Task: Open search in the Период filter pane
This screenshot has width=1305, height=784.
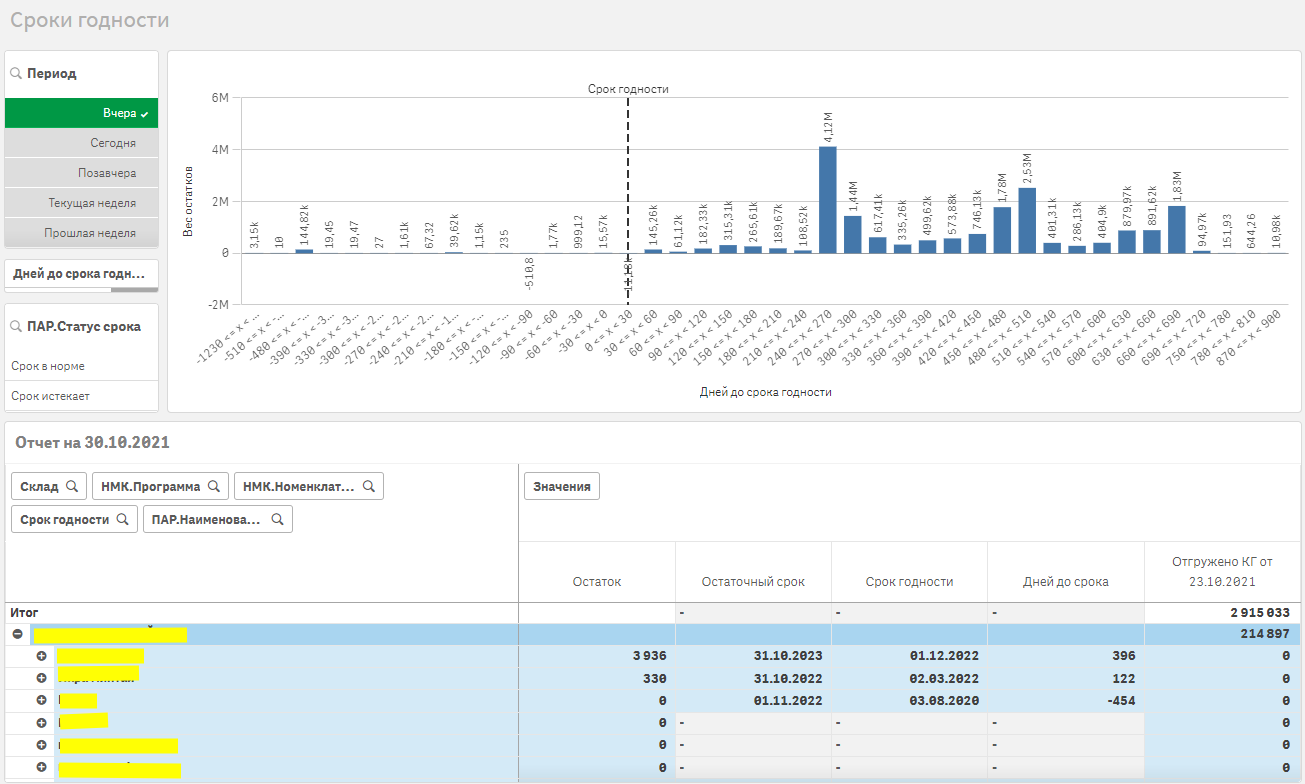Action: click(x=17, y=74)
